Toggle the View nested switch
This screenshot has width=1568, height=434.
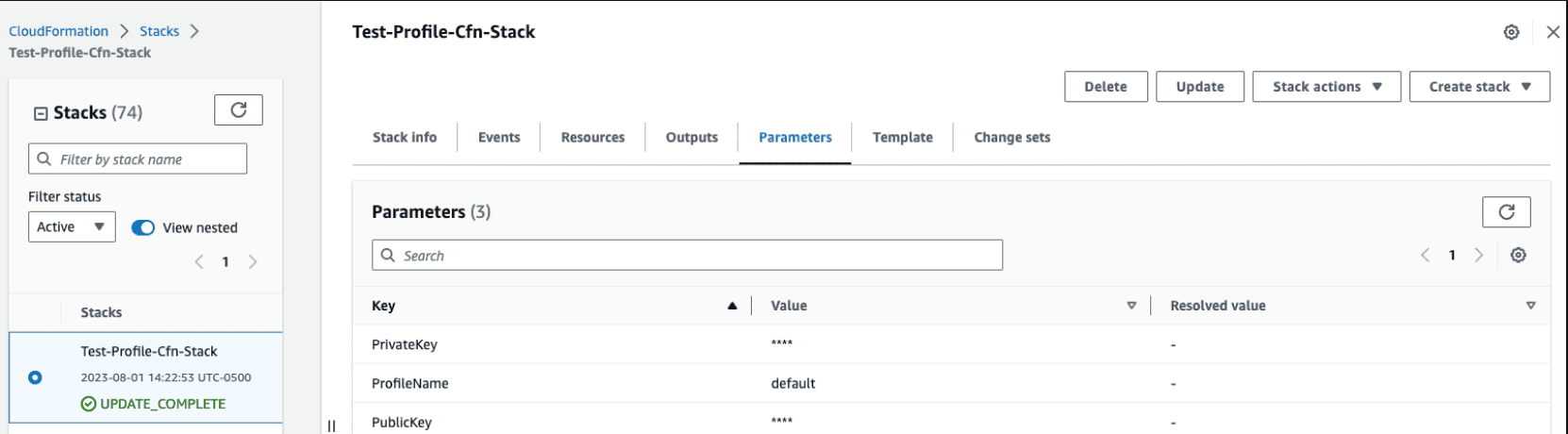pyautogui.click(x=143, y=227)
